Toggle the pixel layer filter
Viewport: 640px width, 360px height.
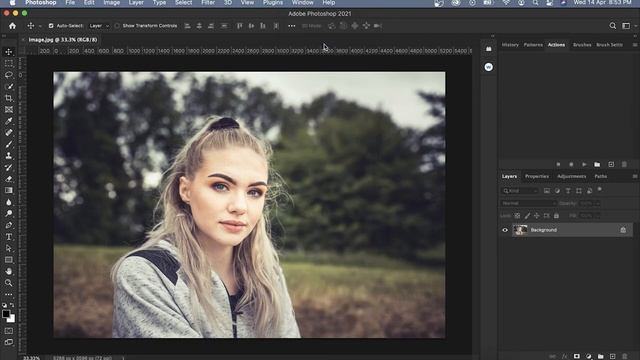(547, 191)
